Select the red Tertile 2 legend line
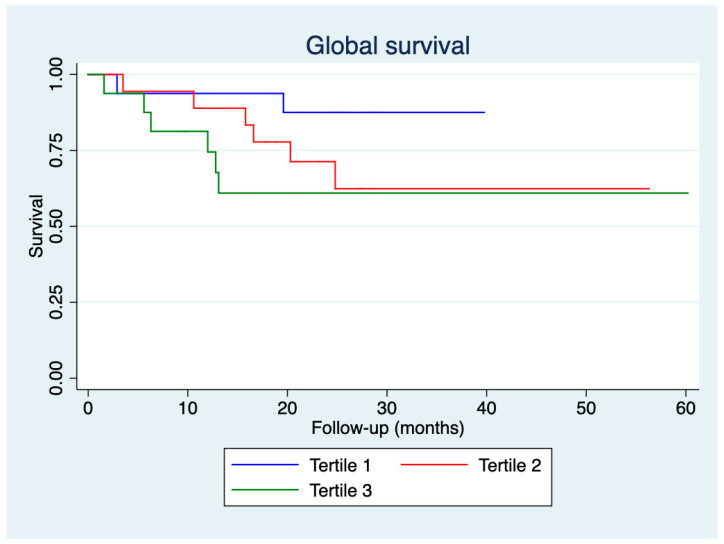724x544 pixels. 434,465
